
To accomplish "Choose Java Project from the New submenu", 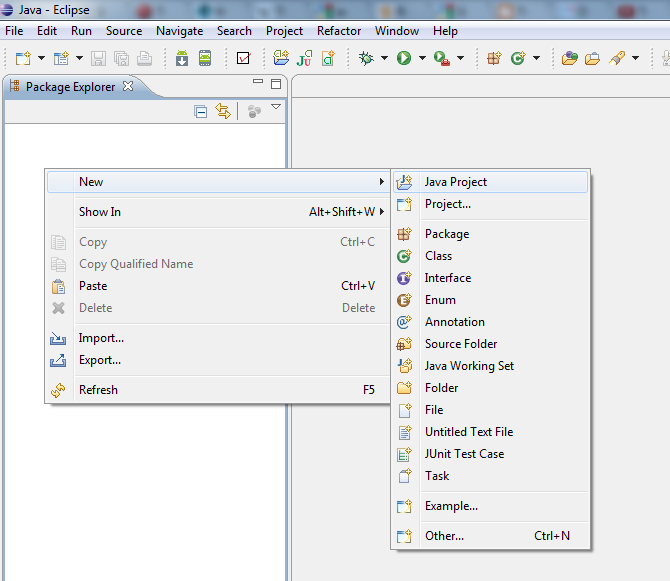I will [490, 182].
